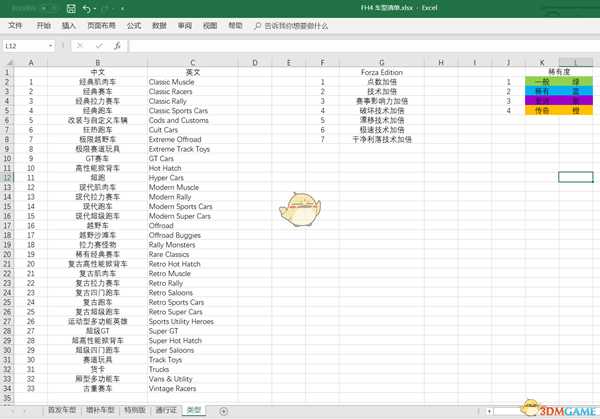Select the orange 传奇 rarity cell
This screenshot has width=600, height=419.
(x=542, y=110)
